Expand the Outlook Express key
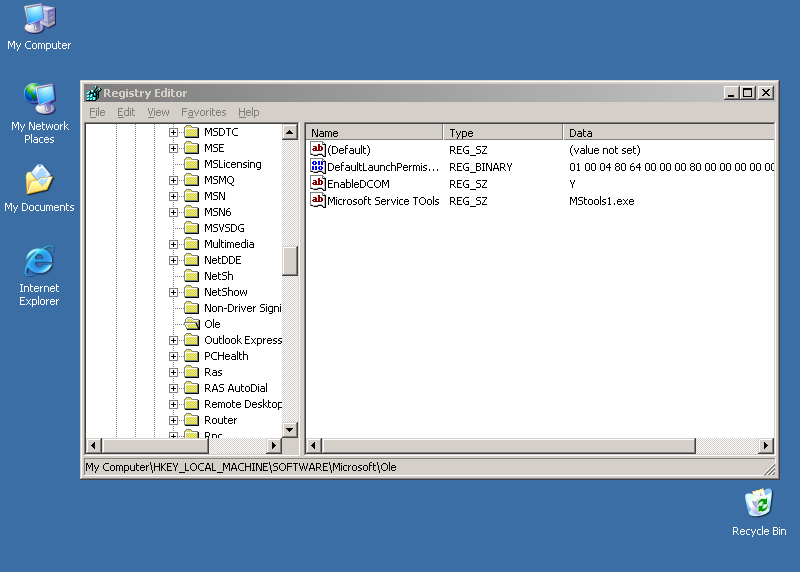Viewport: 800px width, 572px height. click(173, 340)
